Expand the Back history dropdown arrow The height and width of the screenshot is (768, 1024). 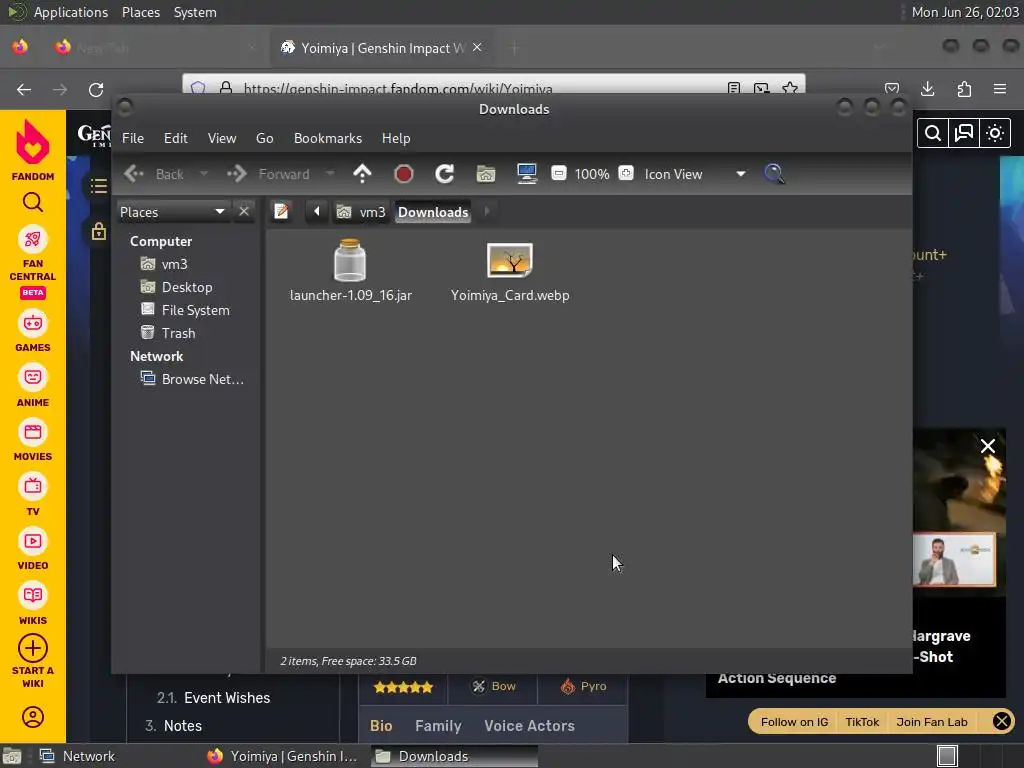(x=204, y=174)
